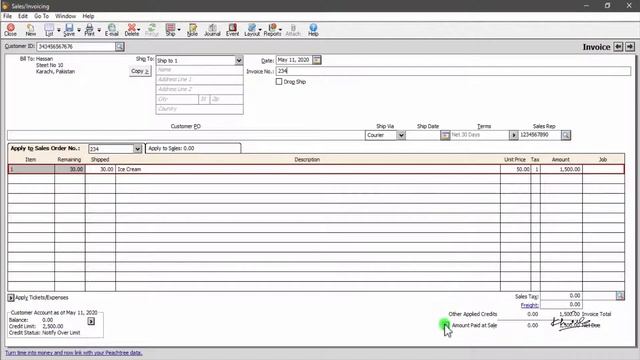Image resolution: width=640 pixels, height=360 pixels.
Task: Click the Customer ID input field
Action: pos(76,47)
